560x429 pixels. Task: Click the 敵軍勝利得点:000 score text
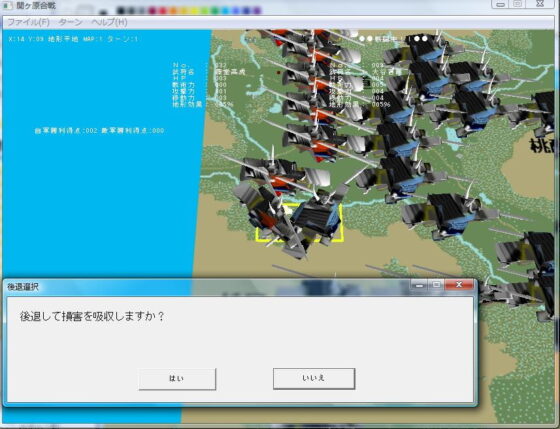[x=133, y=131]
